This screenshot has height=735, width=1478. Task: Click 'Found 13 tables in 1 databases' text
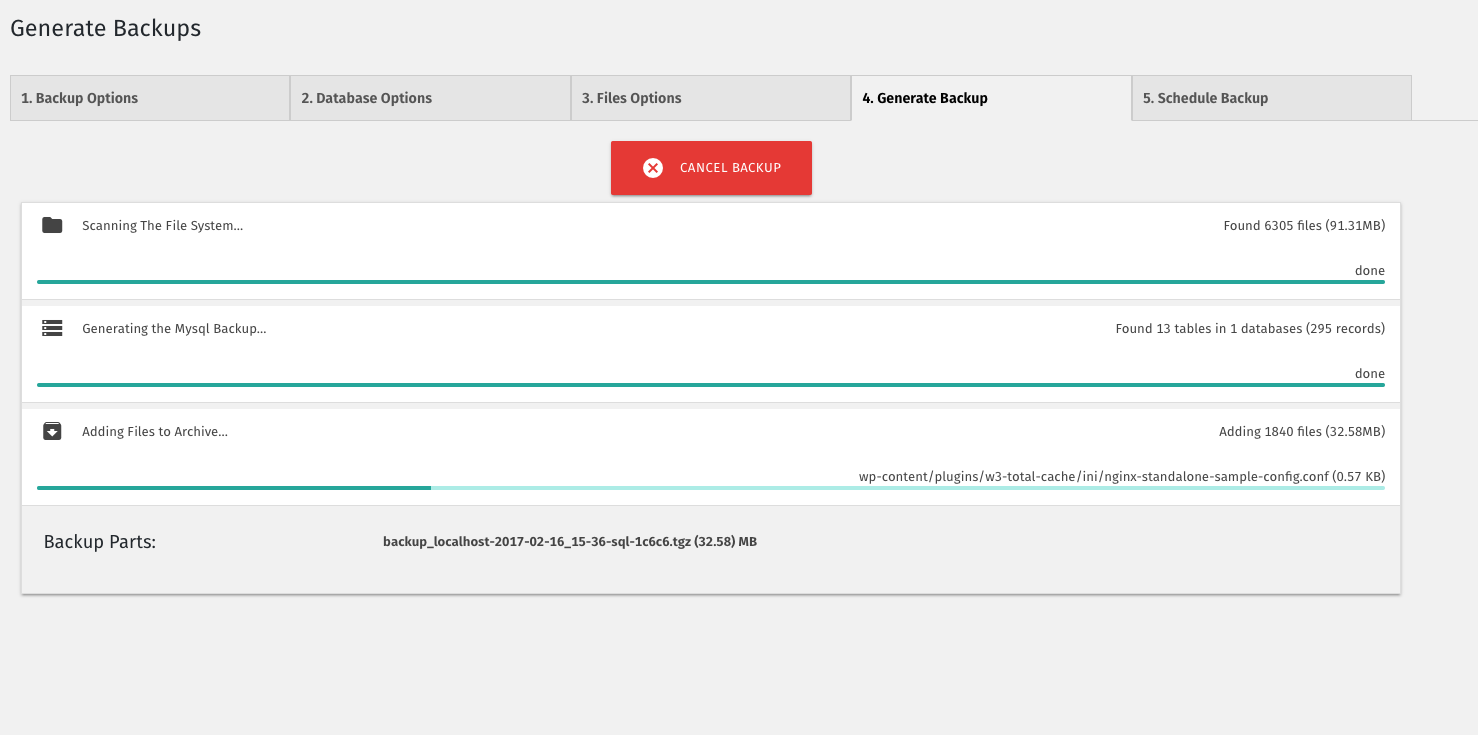[x=1250, y=329]
